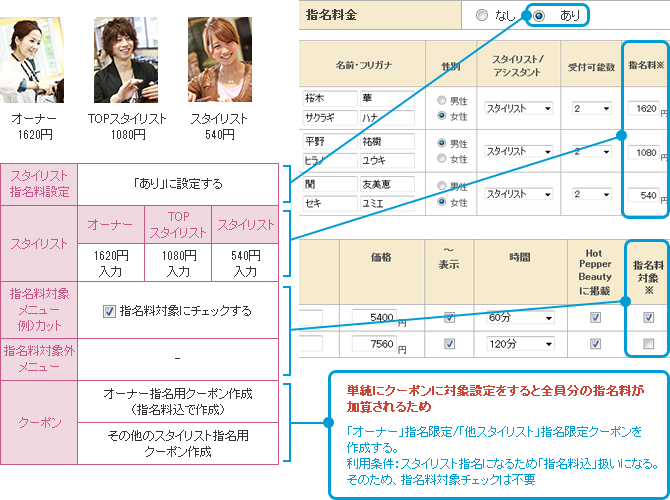Click the 1080 指名料 input field
Image resolution: width=670 pixels, height=500 pixels.
[644, 153]
